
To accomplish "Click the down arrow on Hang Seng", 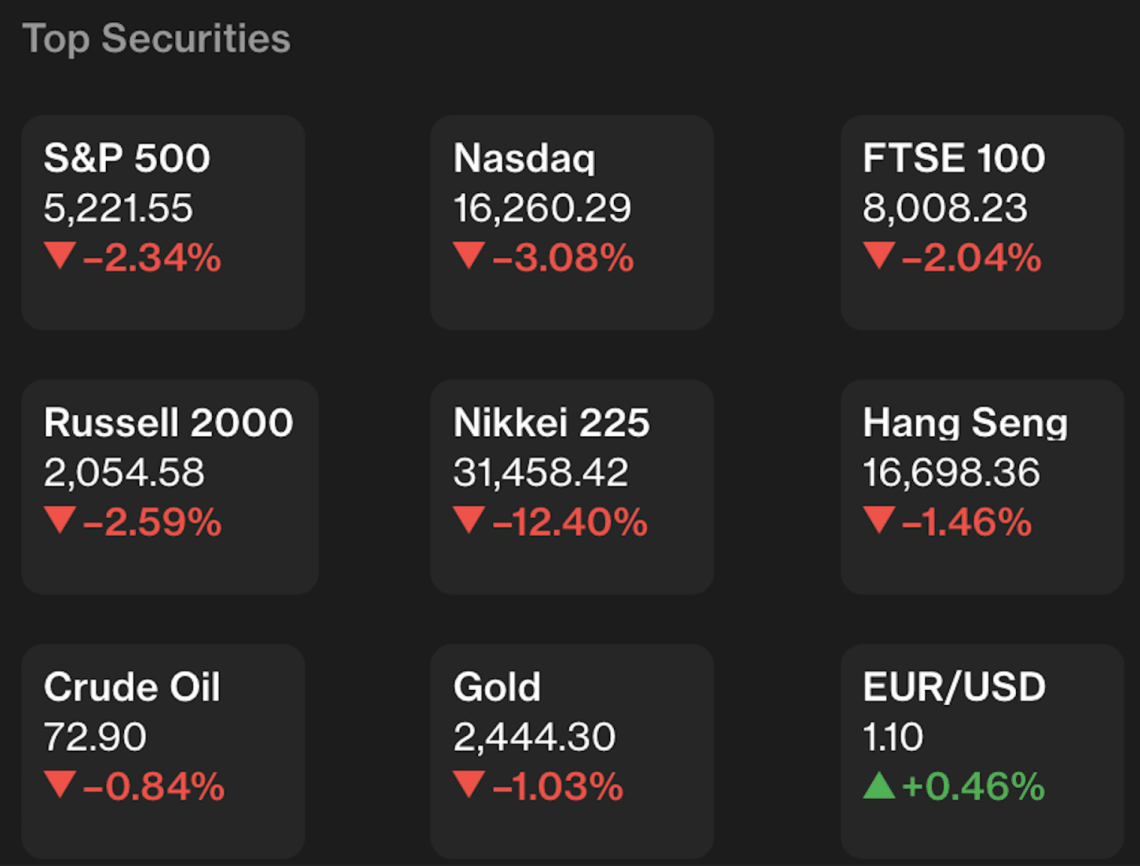I will point(878,521).
